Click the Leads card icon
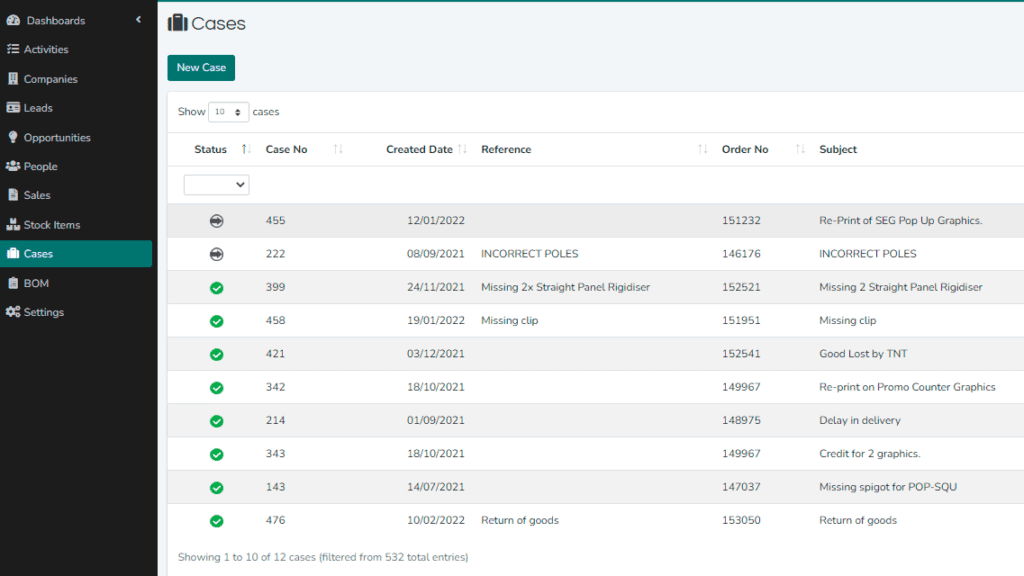1024x576 pixels. click(x=13, y=108)
